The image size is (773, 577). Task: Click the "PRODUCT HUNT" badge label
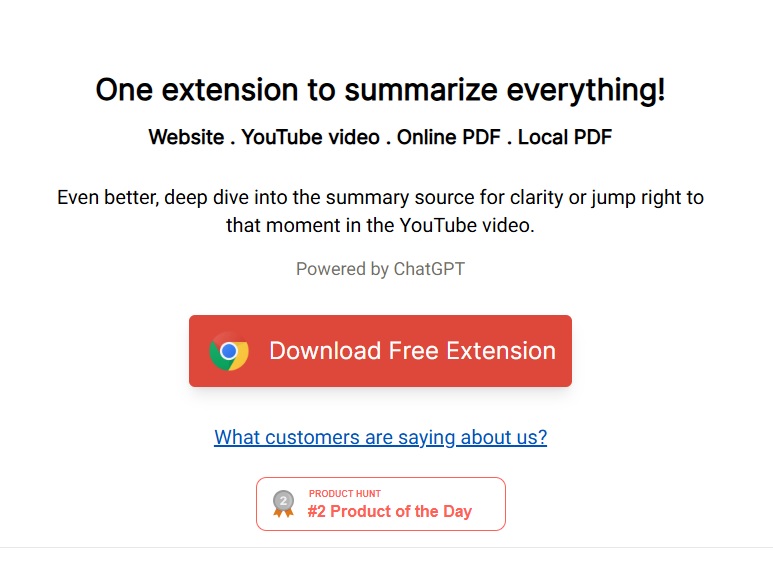[x=345, y=493]
